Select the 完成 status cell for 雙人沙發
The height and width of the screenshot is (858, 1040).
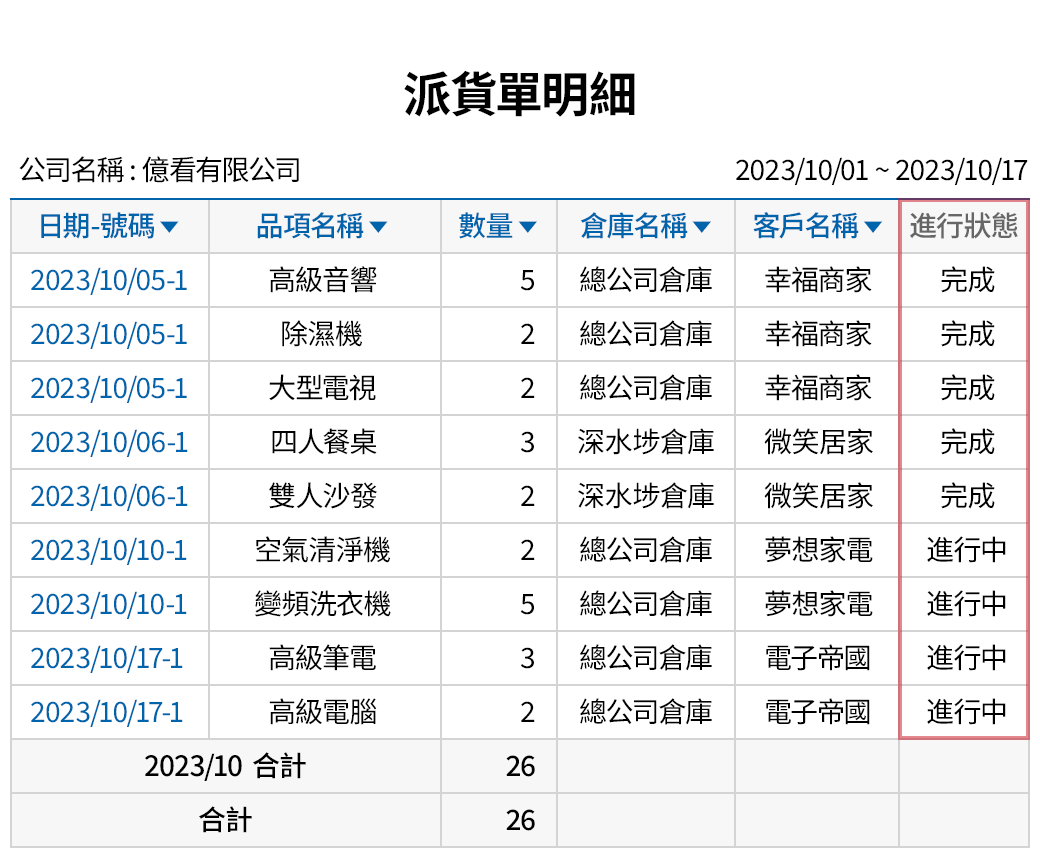(x=962, y=497)
